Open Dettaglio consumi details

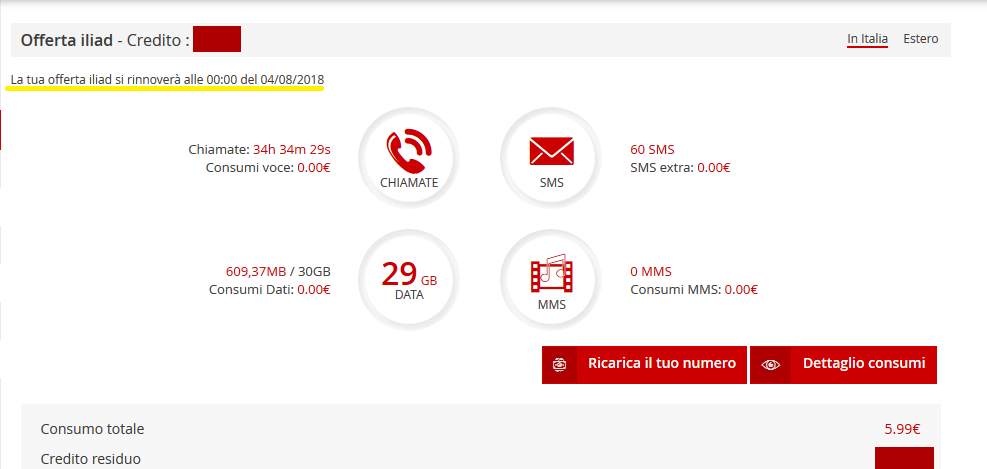tap(863, 364)
